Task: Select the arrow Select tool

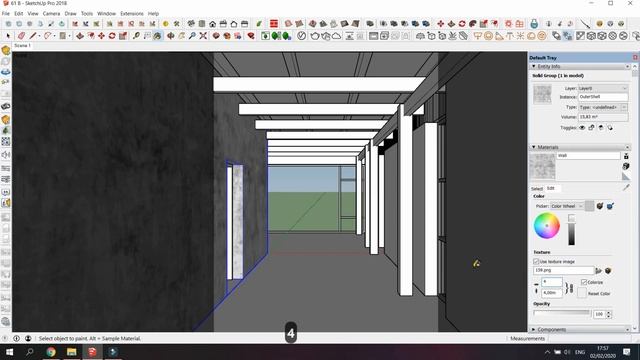Action: (x=8, y=36)
